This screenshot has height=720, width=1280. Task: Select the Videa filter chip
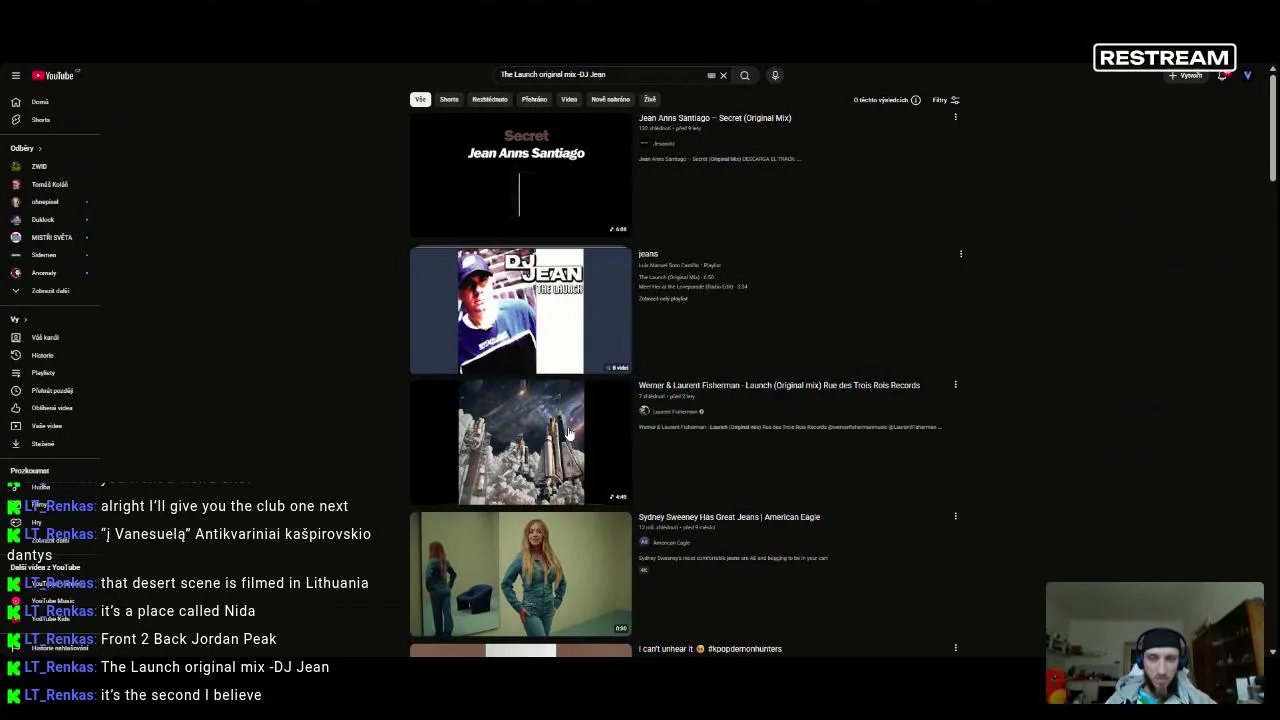569,100
